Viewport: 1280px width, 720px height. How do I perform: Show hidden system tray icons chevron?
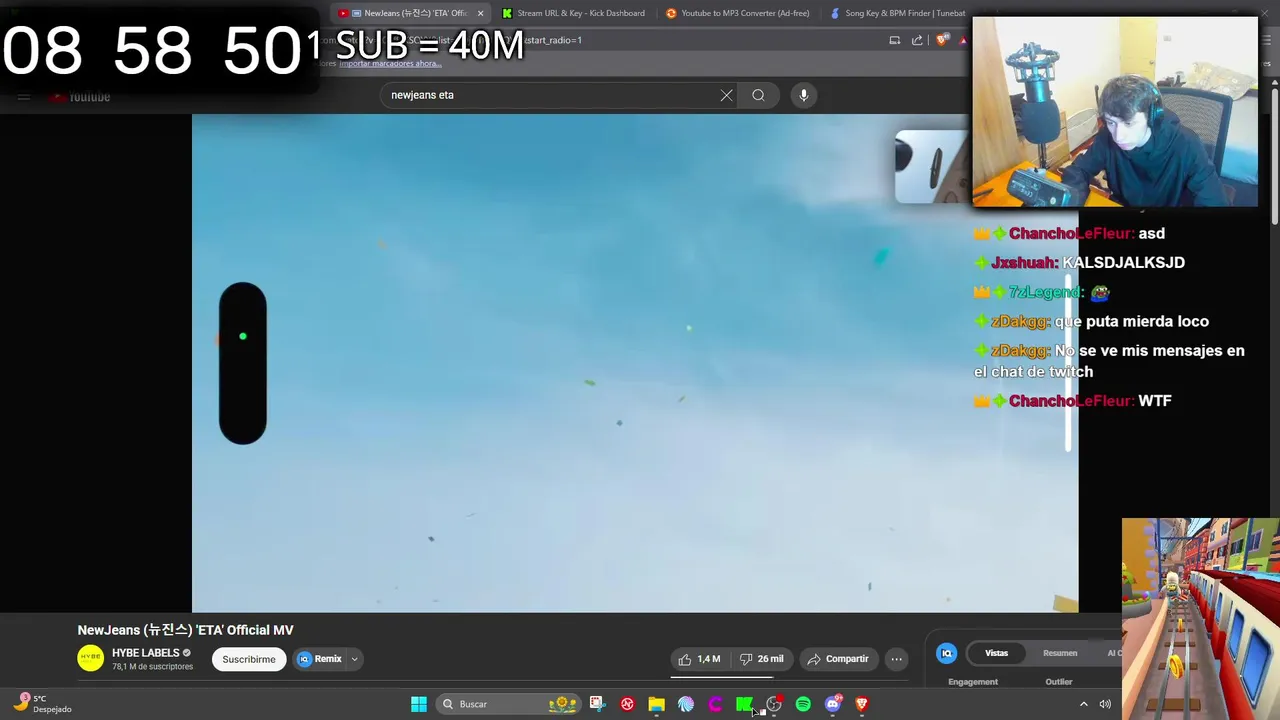pos(1083,704)
